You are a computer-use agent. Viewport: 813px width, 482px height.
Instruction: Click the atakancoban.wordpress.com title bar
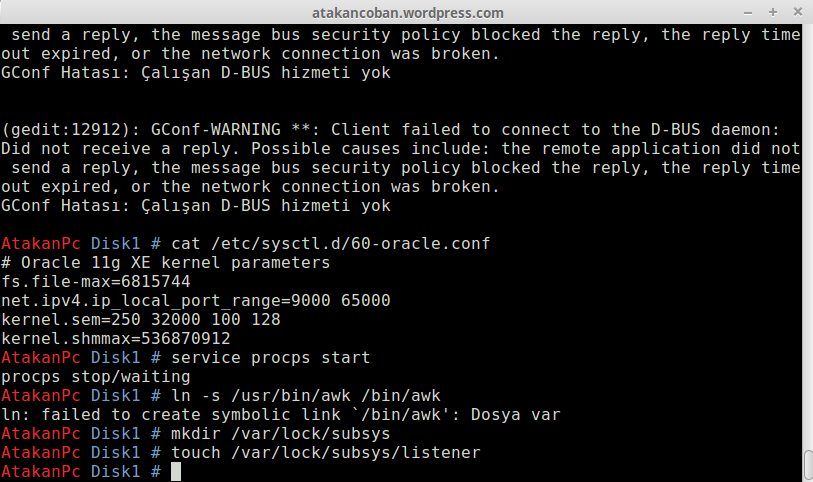pyautogui.click(x=408, y=12)
